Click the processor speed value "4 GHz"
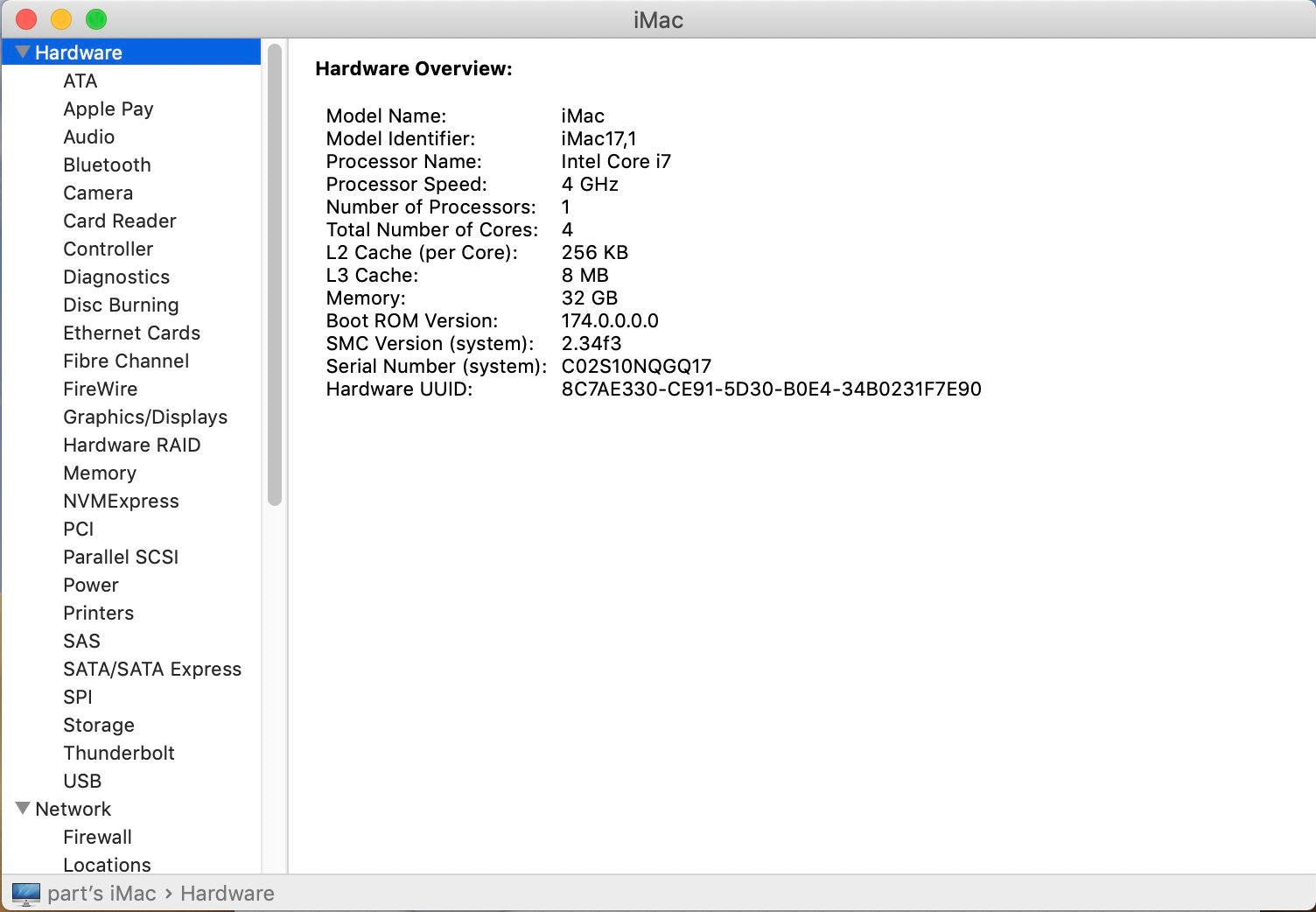Screen dimensions: 1316x912 pyautogui.click(x=590, y=184)
